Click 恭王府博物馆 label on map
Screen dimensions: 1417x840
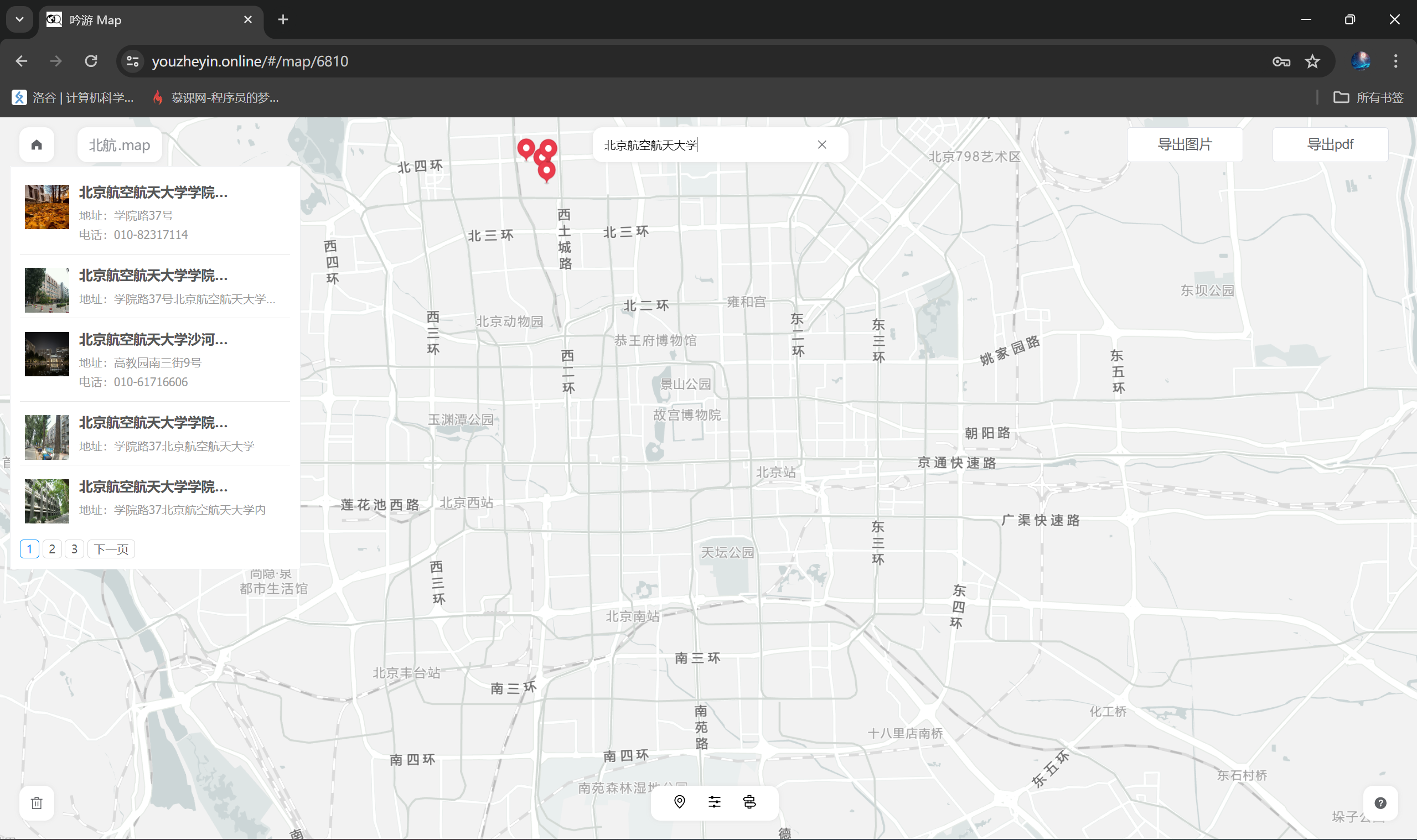(x=655, y=341)
